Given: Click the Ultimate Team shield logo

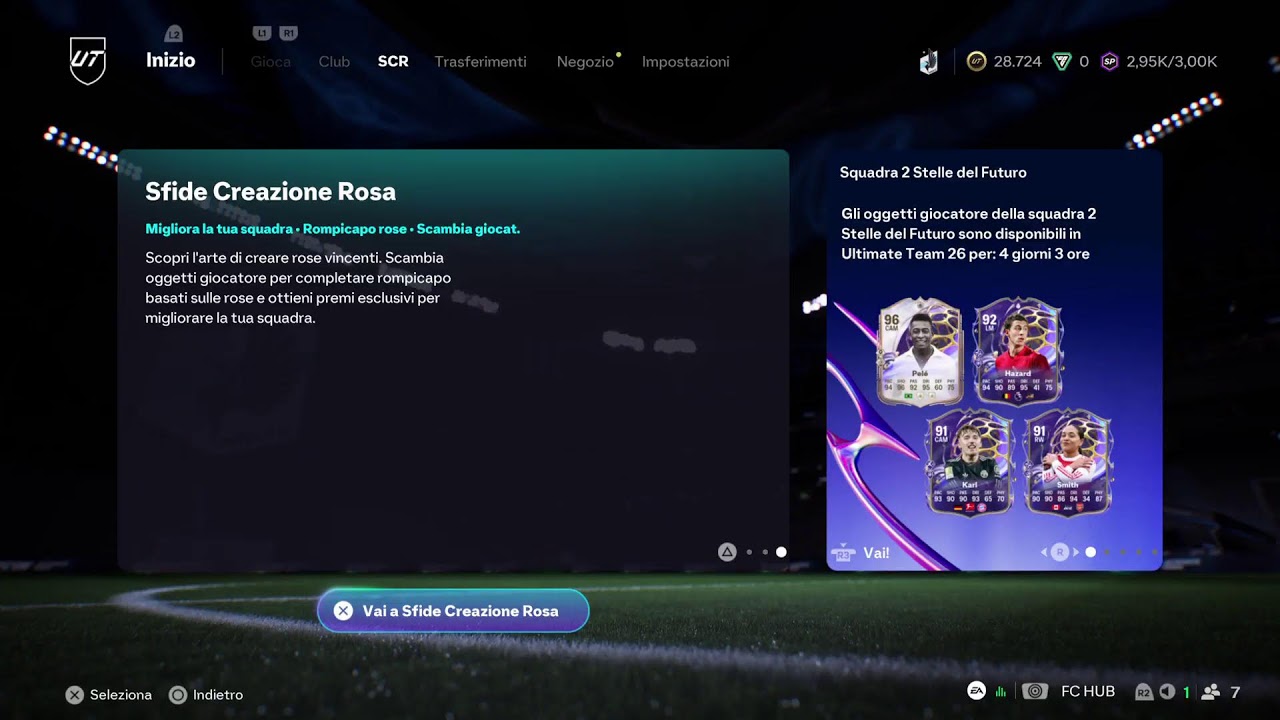Looking at the screenshot, I should pos(88,61).
